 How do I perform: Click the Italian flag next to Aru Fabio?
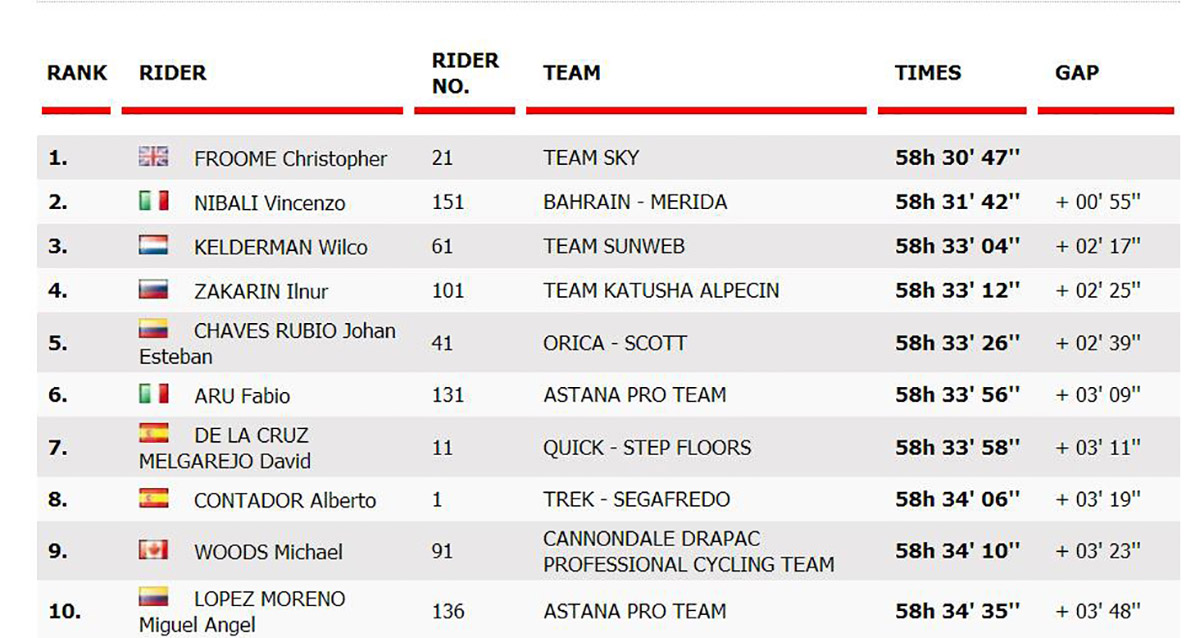coord(153,393)
